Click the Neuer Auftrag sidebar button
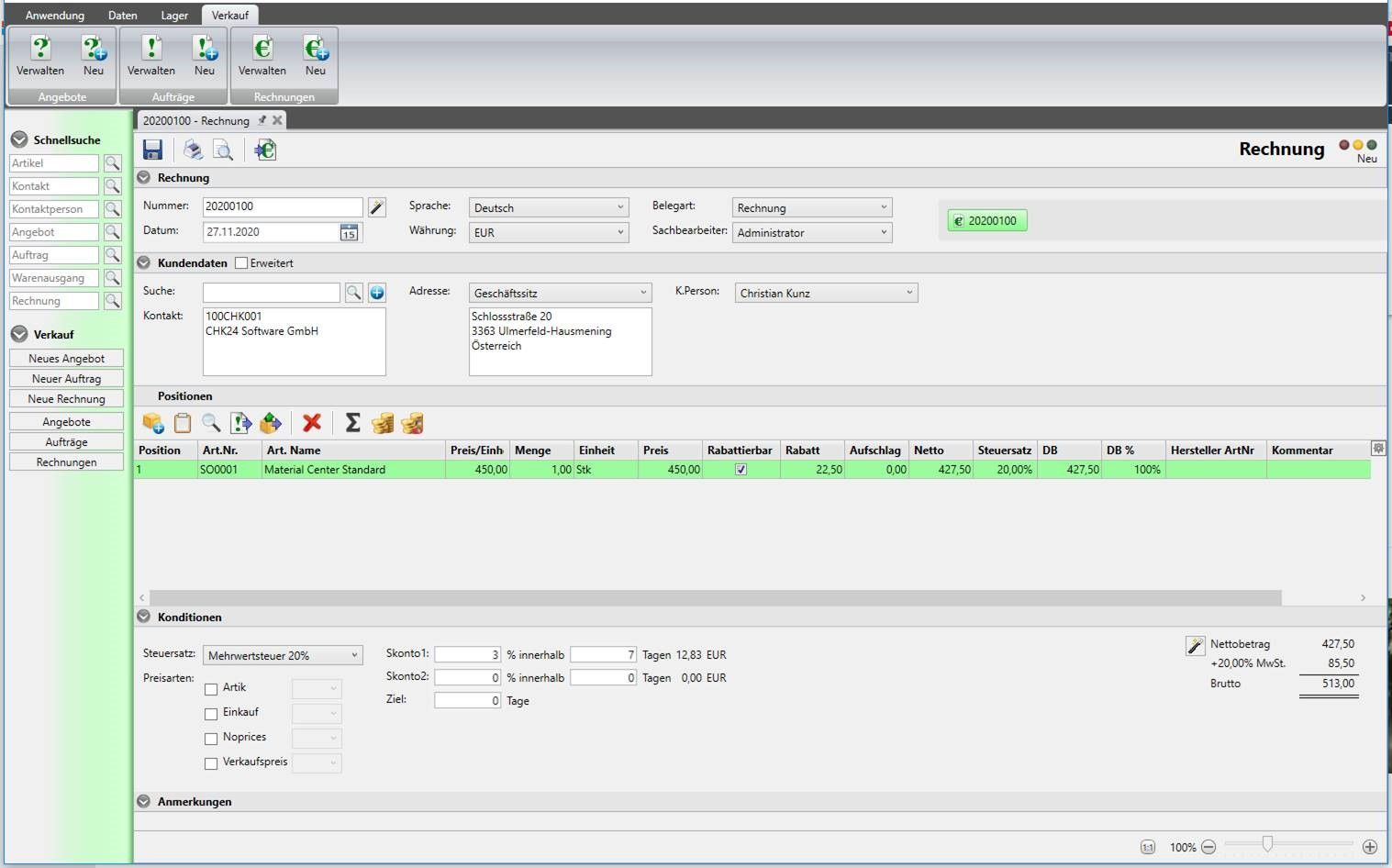The width and height of the screenshot is (1392, 868). (66, 378)
